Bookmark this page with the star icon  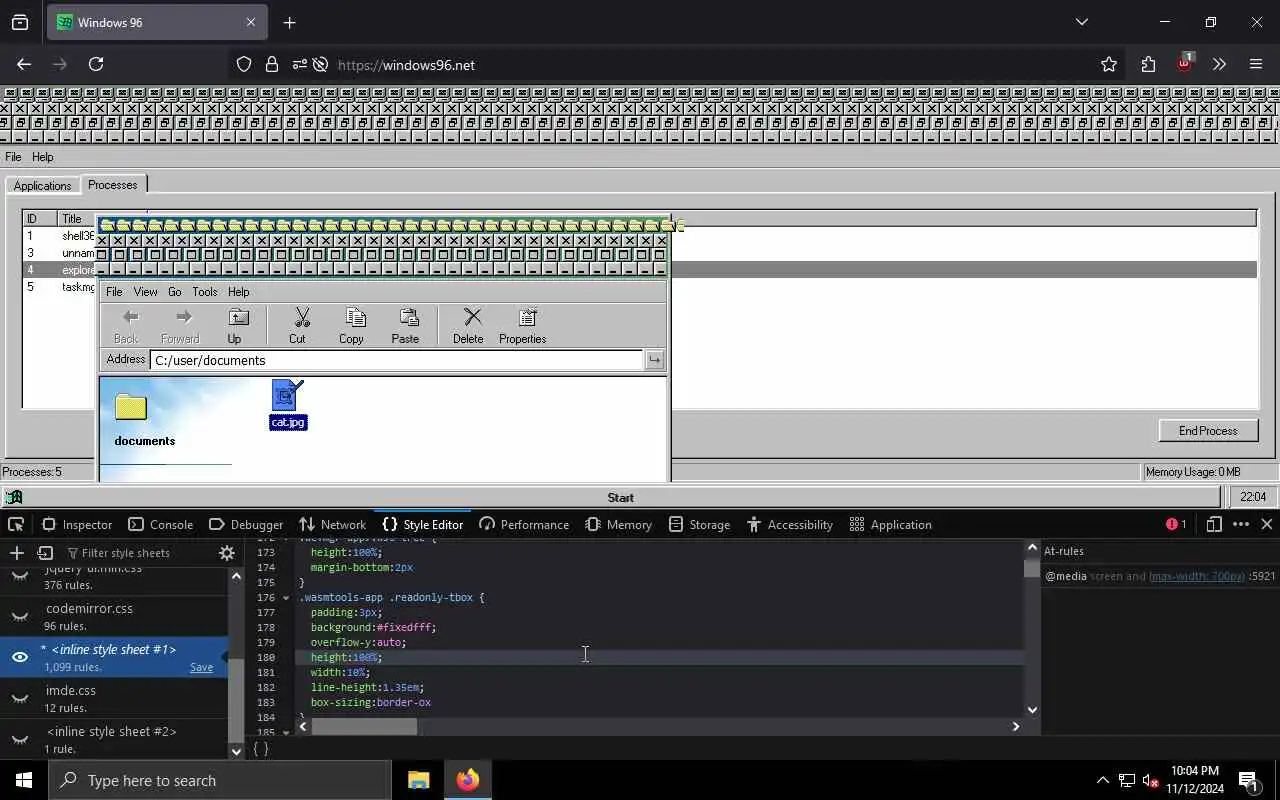pos(1109,64)
